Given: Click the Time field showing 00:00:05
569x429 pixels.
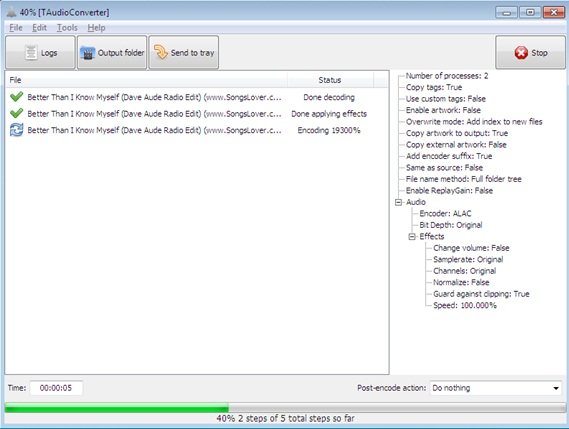Looking at the screenshot, I should click(56, 388).
